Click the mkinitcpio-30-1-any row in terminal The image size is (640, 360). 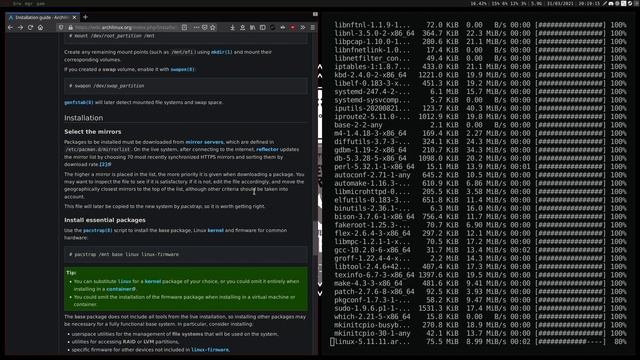(x=480, y=333)
